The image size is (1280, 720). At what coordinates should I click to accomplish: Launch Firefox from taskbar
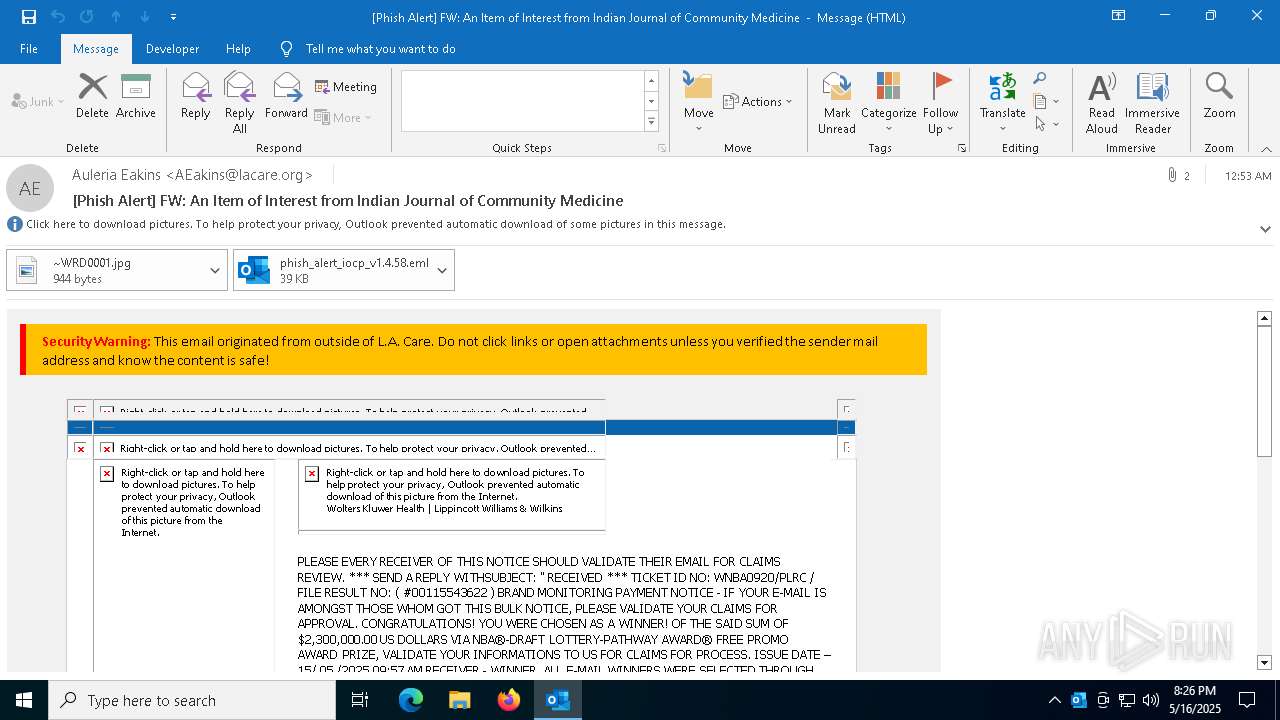click(509, 700)
